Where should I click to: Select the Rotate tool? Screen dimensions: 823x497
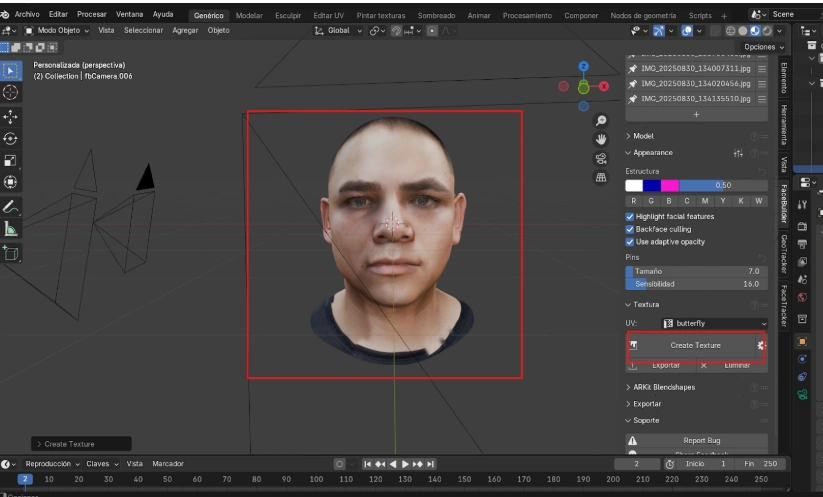coord(10,139)
